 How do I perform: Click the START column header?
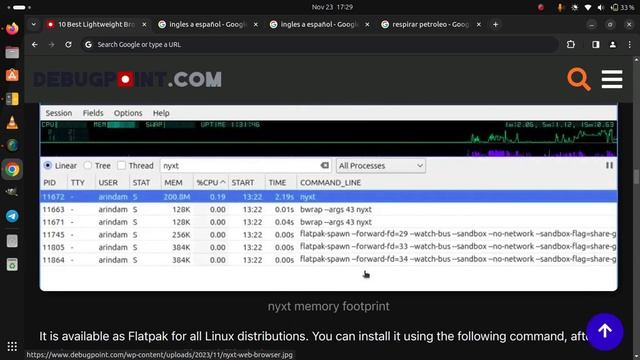tap(243, 182)
